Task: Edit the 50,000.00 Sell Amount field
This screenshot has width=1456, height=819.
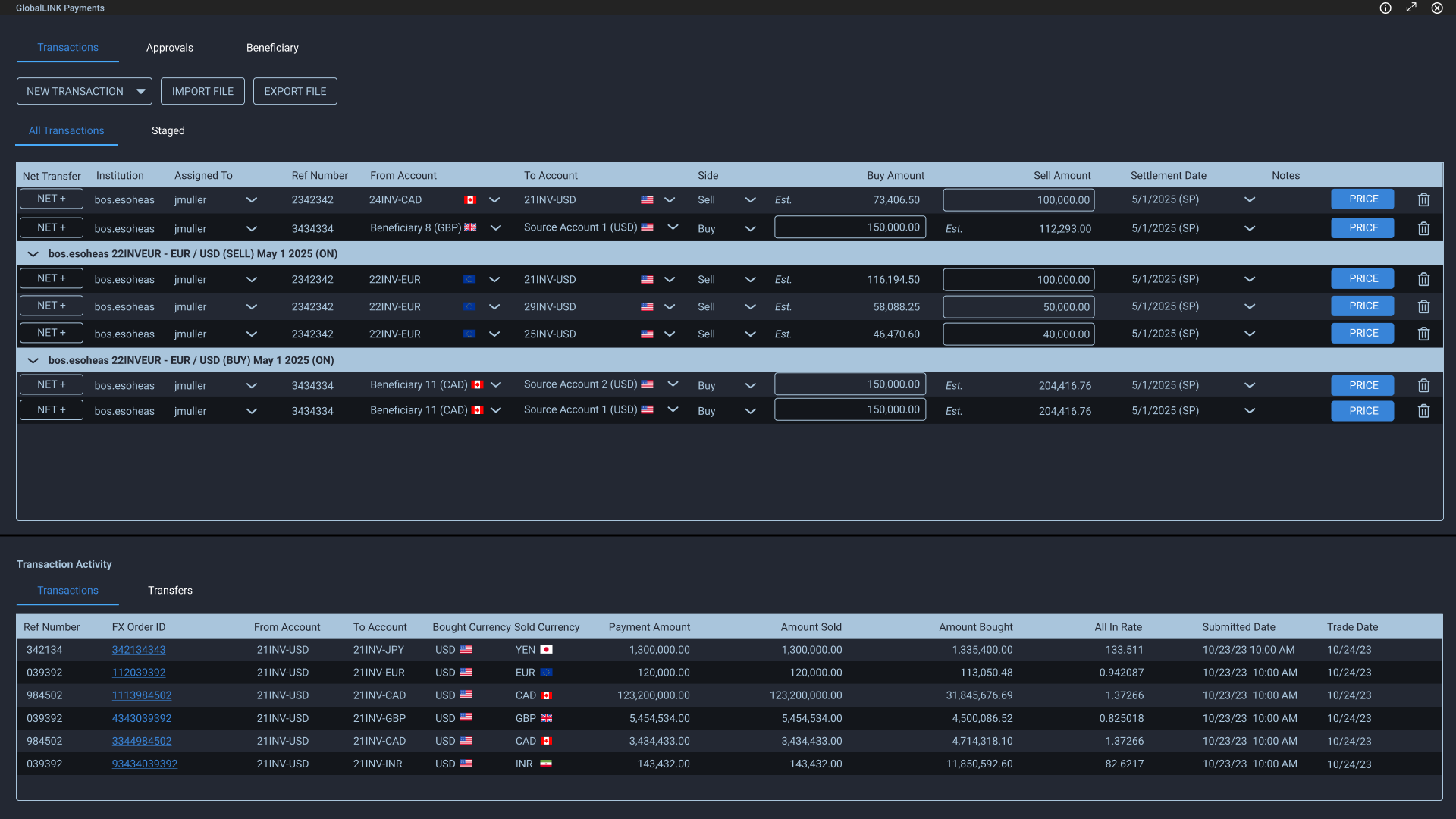Action: click(x=1018, y=307)
